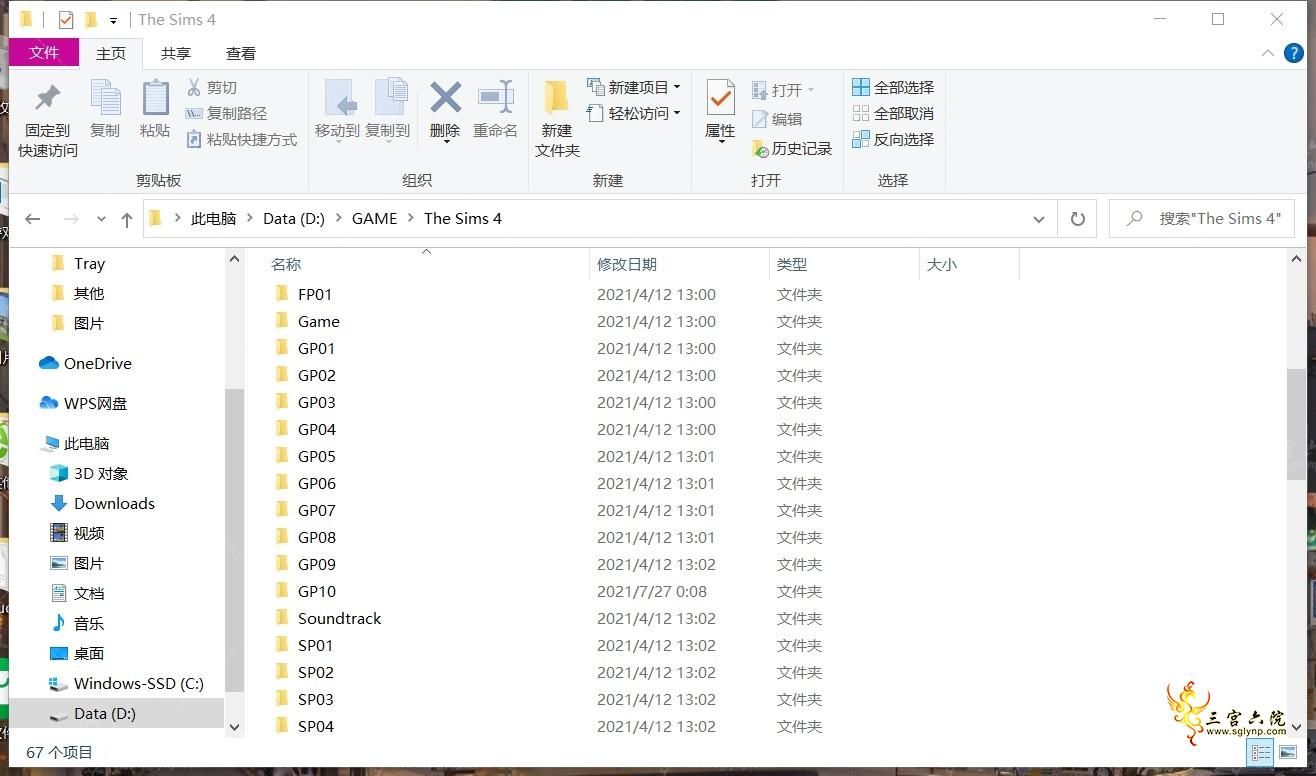Open History (历史记录)
The image size is (1316, 776).
coord(791,148)
